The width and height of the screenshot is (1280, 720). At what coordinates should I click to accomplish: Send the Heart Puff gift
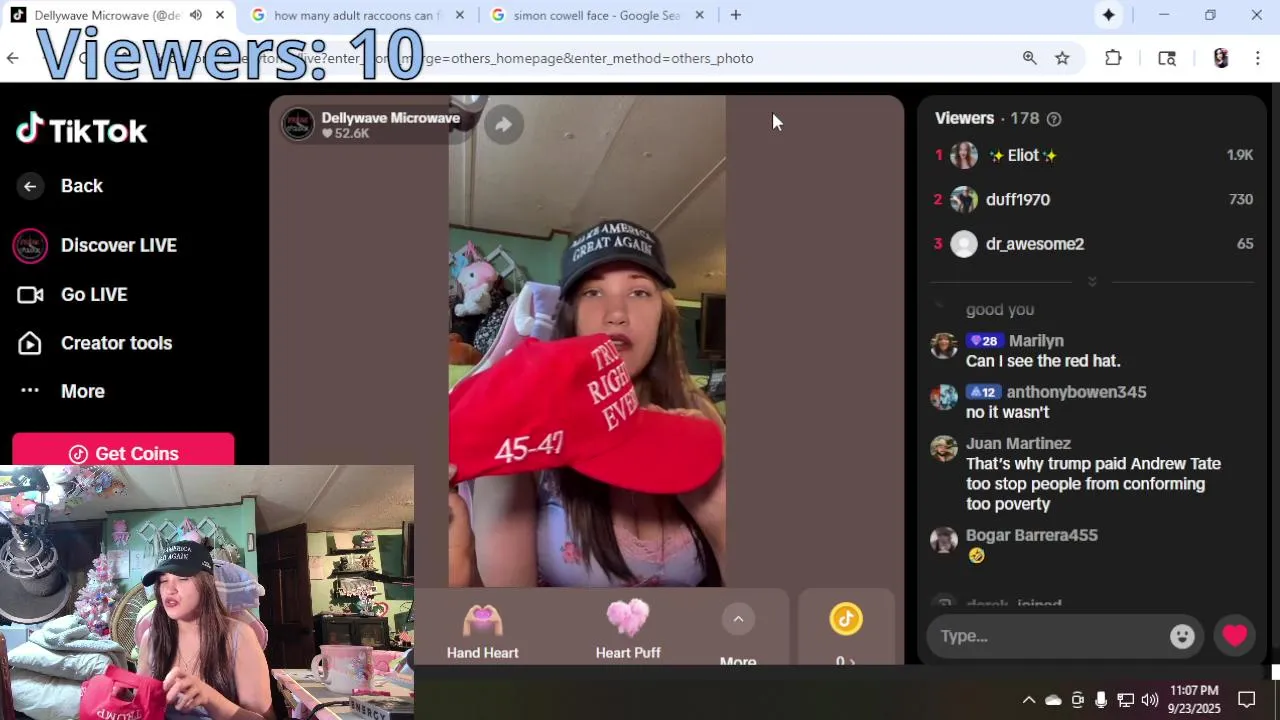tap(628, 632)
